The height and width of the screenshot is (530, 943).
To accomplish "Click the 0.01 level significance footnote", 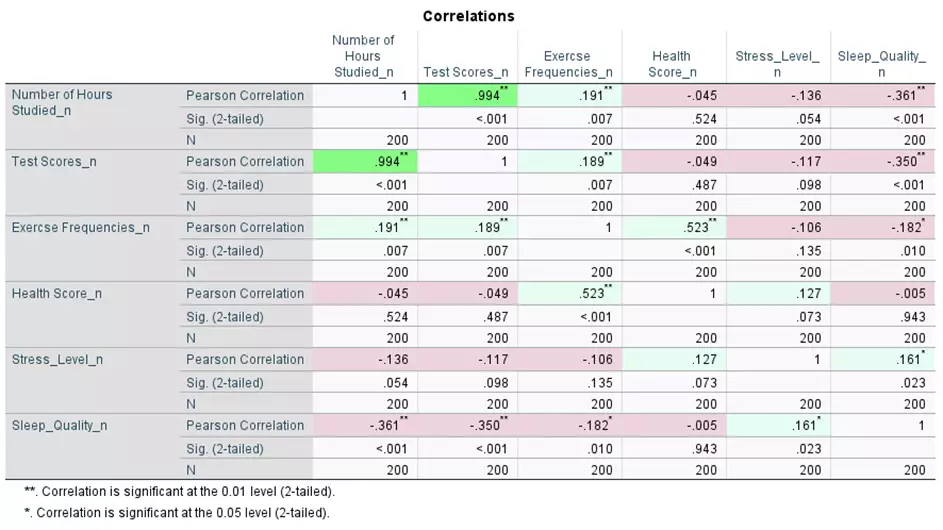I will coord(179,492).
